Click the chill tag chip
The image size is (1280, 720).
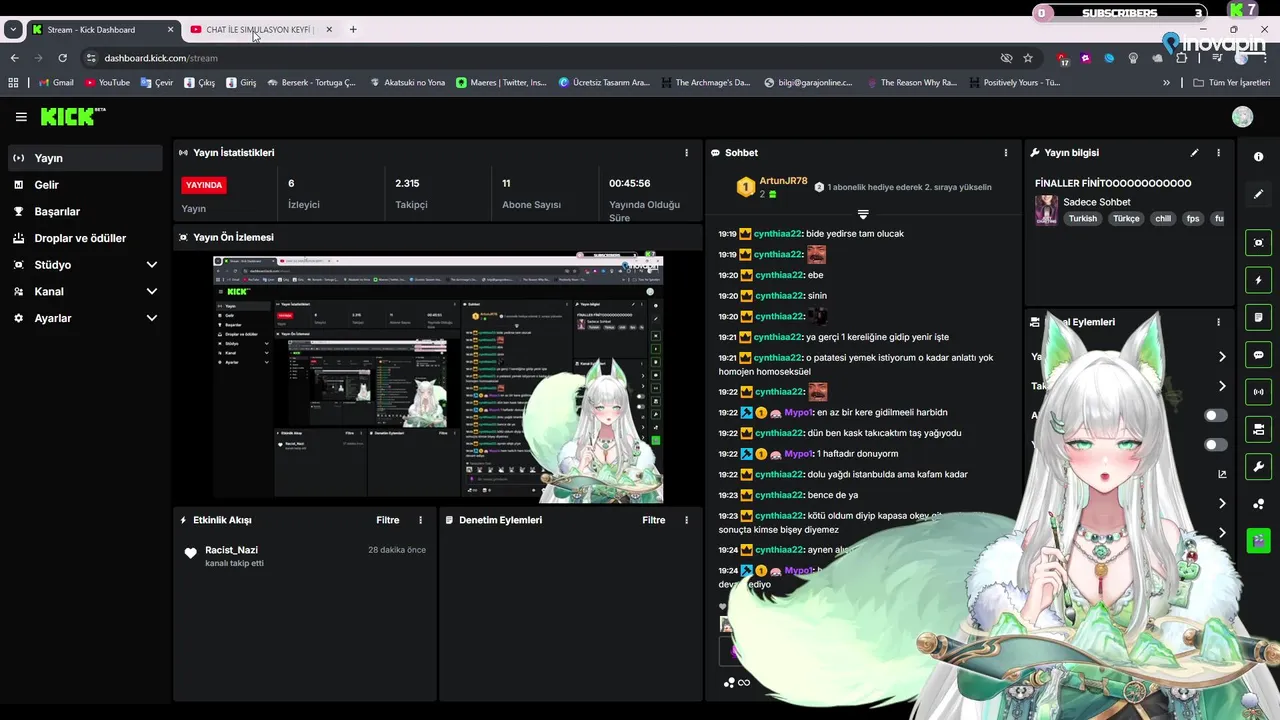[1162, 218]
